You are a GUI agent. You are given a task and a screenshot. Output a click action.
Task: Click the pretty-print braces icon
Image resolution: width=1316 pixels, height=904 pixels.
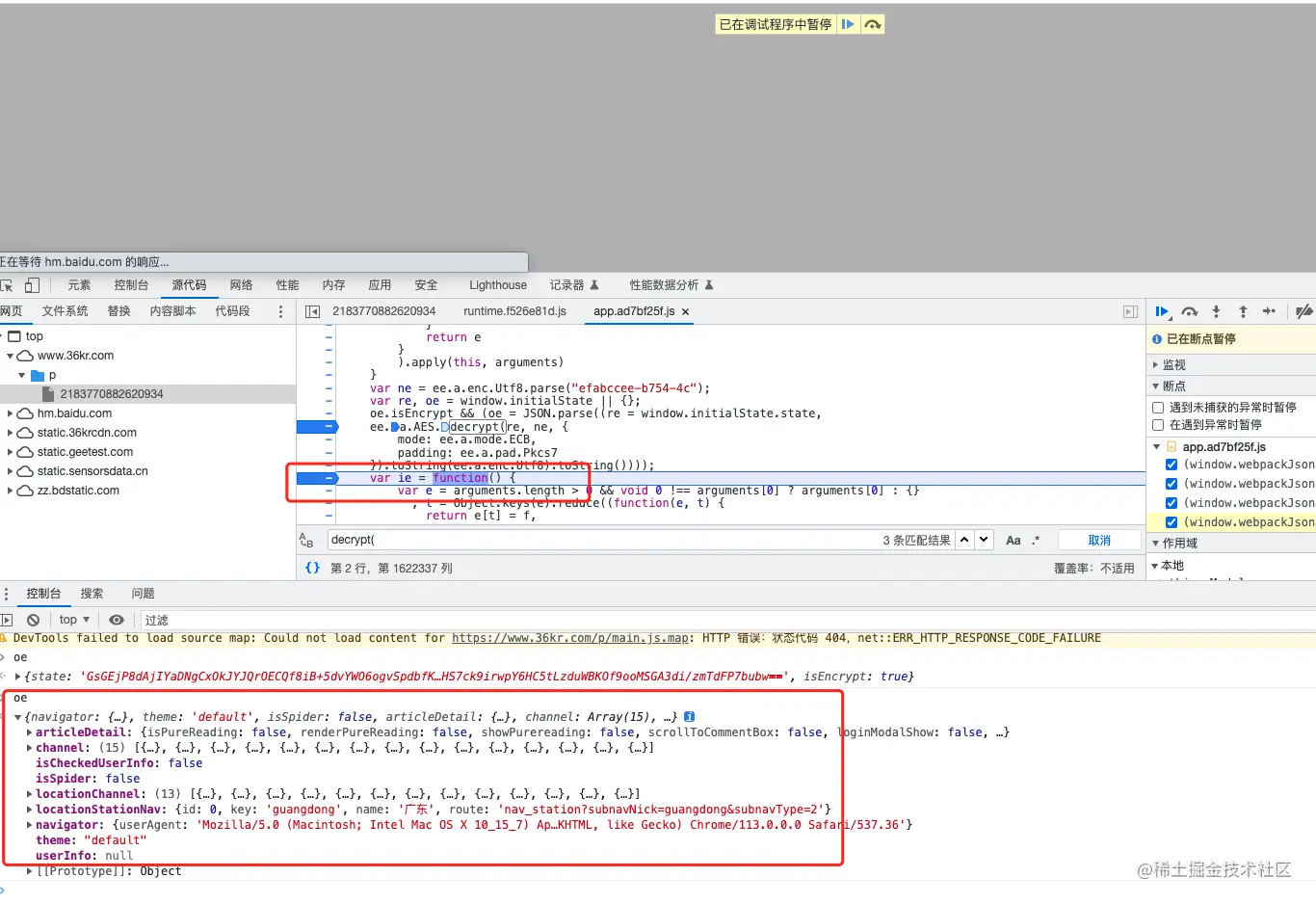(312, 568)
